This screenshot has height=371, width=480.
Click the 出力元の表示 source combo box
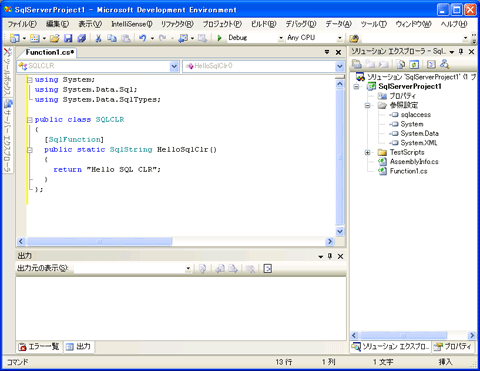[133, 268]
